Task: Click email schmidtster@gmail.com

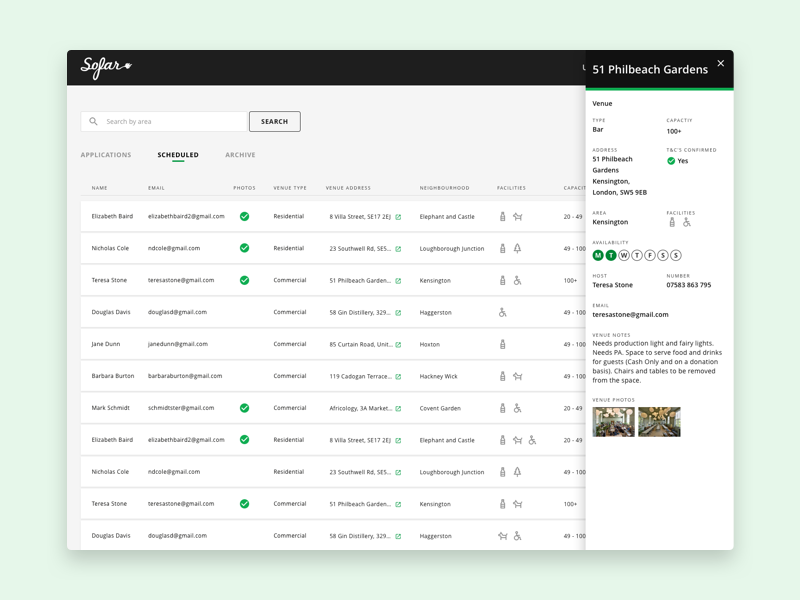Action: coord(181,408)
